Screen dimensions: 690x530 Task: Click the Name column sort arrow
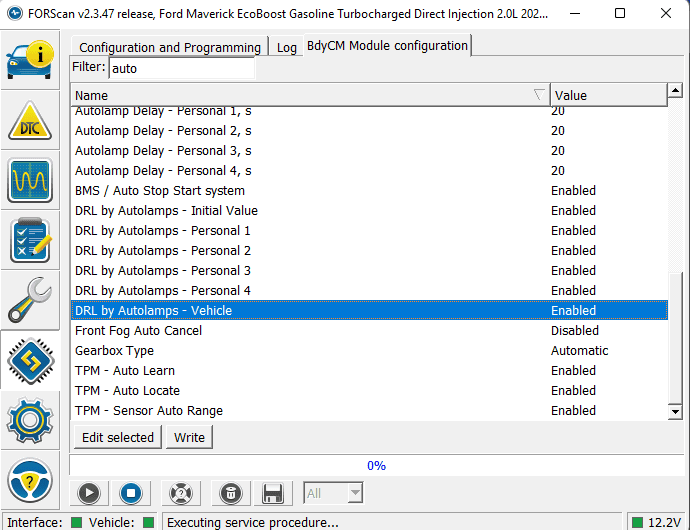point(539,95)
